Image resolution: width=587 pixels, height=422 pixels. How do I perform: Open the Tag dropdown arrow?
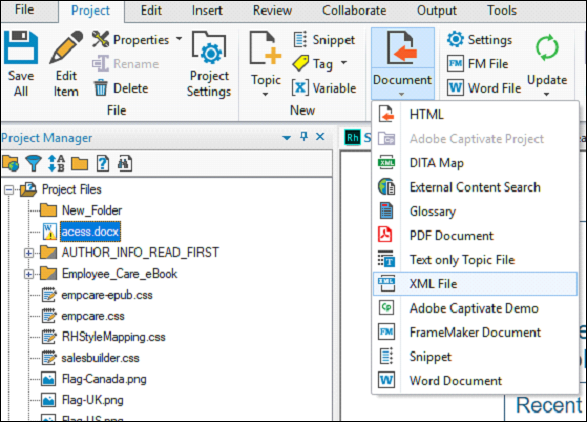(x=344, y=63)
